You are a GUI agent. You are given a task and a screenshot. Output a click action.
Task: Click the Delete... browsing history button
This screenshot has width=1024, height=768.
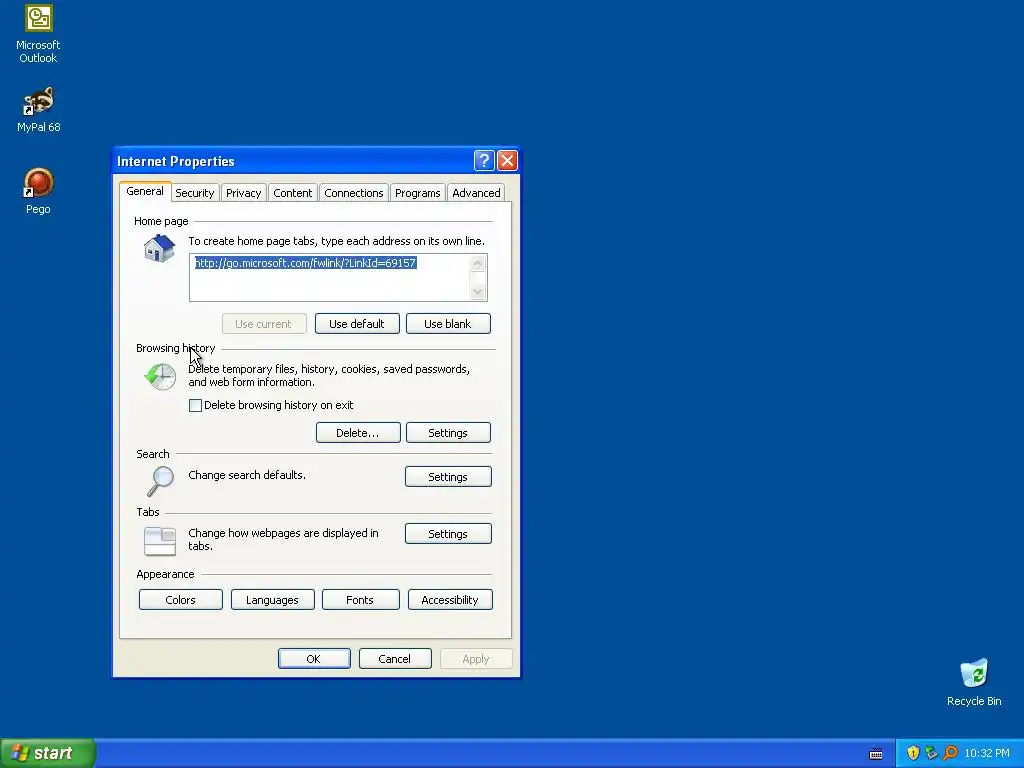pyautogui.click(x=357, y=433)
